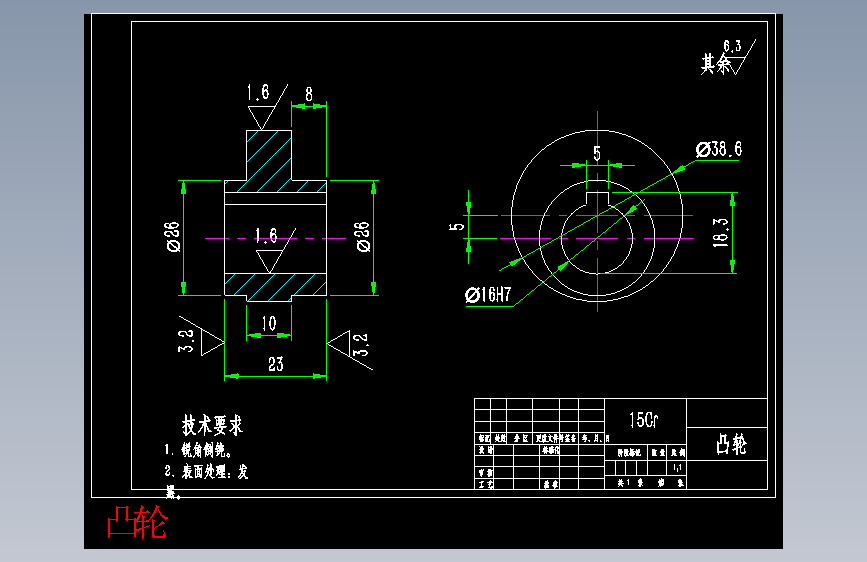Select the right Ø26 diameter dimension
The width and height of the screenshot is (867, 562).
363,237
